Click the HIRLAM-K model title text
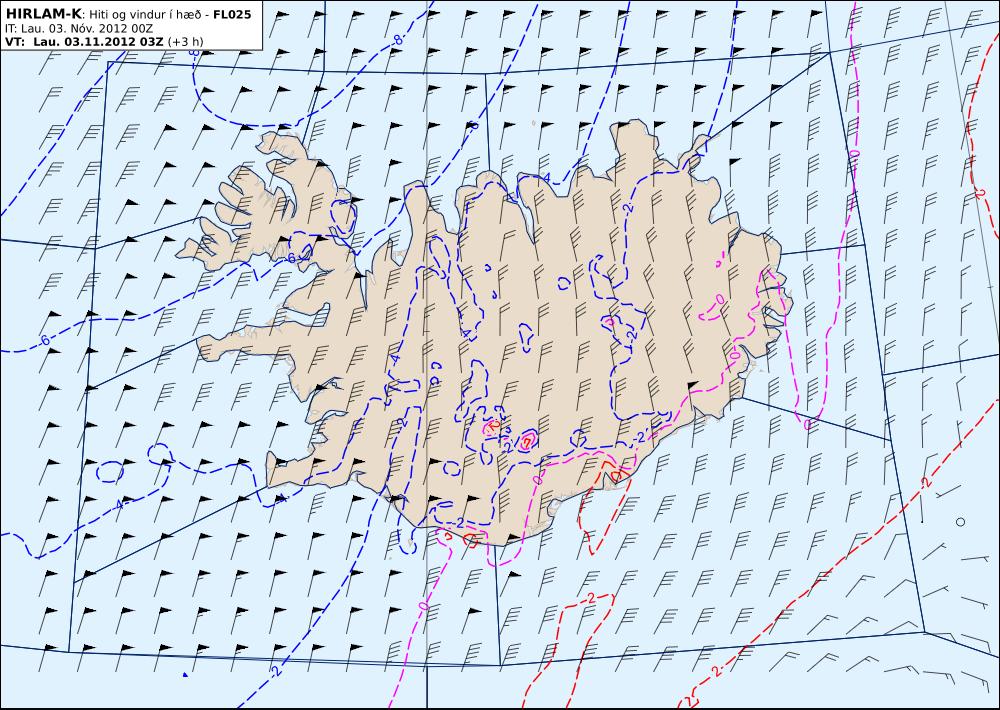The height and width of the screenshot is (710, 1000). coord(44,13)
